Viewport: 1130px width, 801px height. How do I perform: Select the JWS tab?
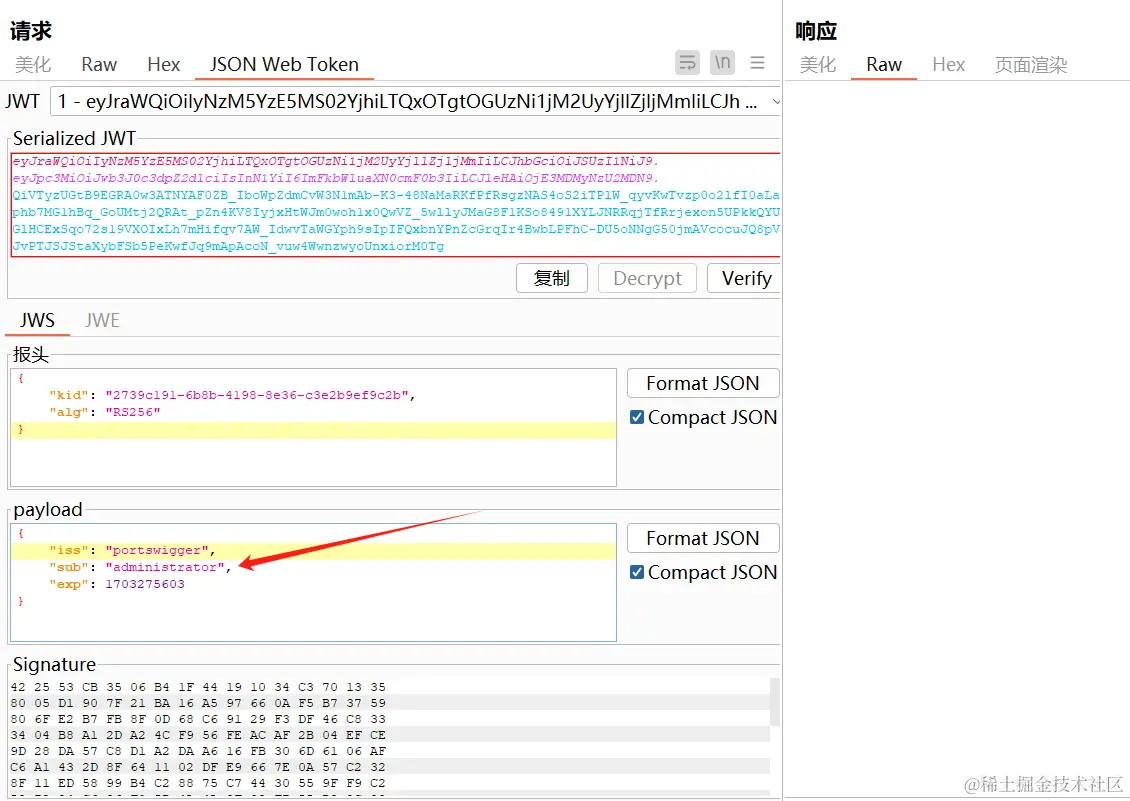[37, 320]
